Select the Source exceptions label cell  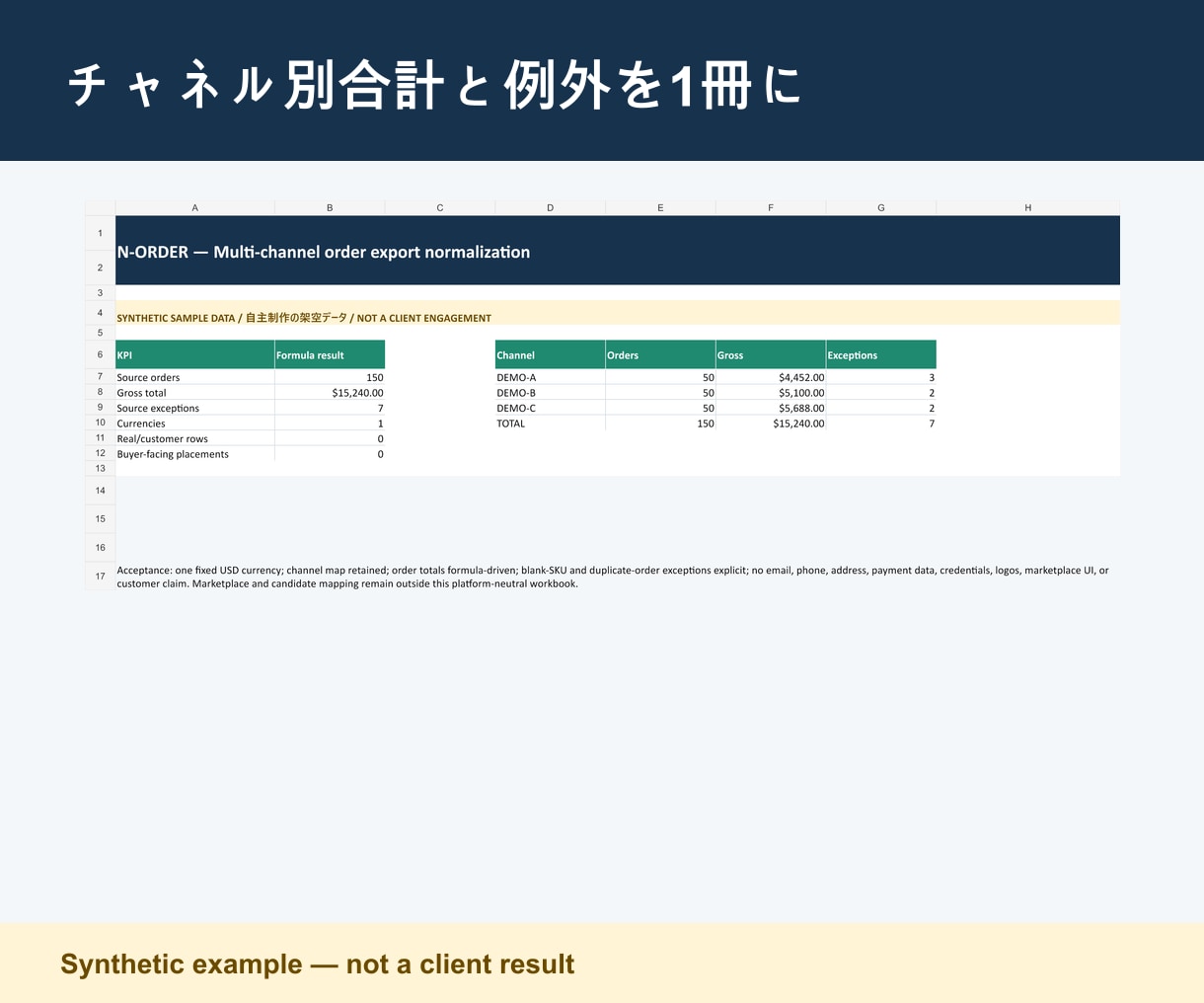(194, 408)
